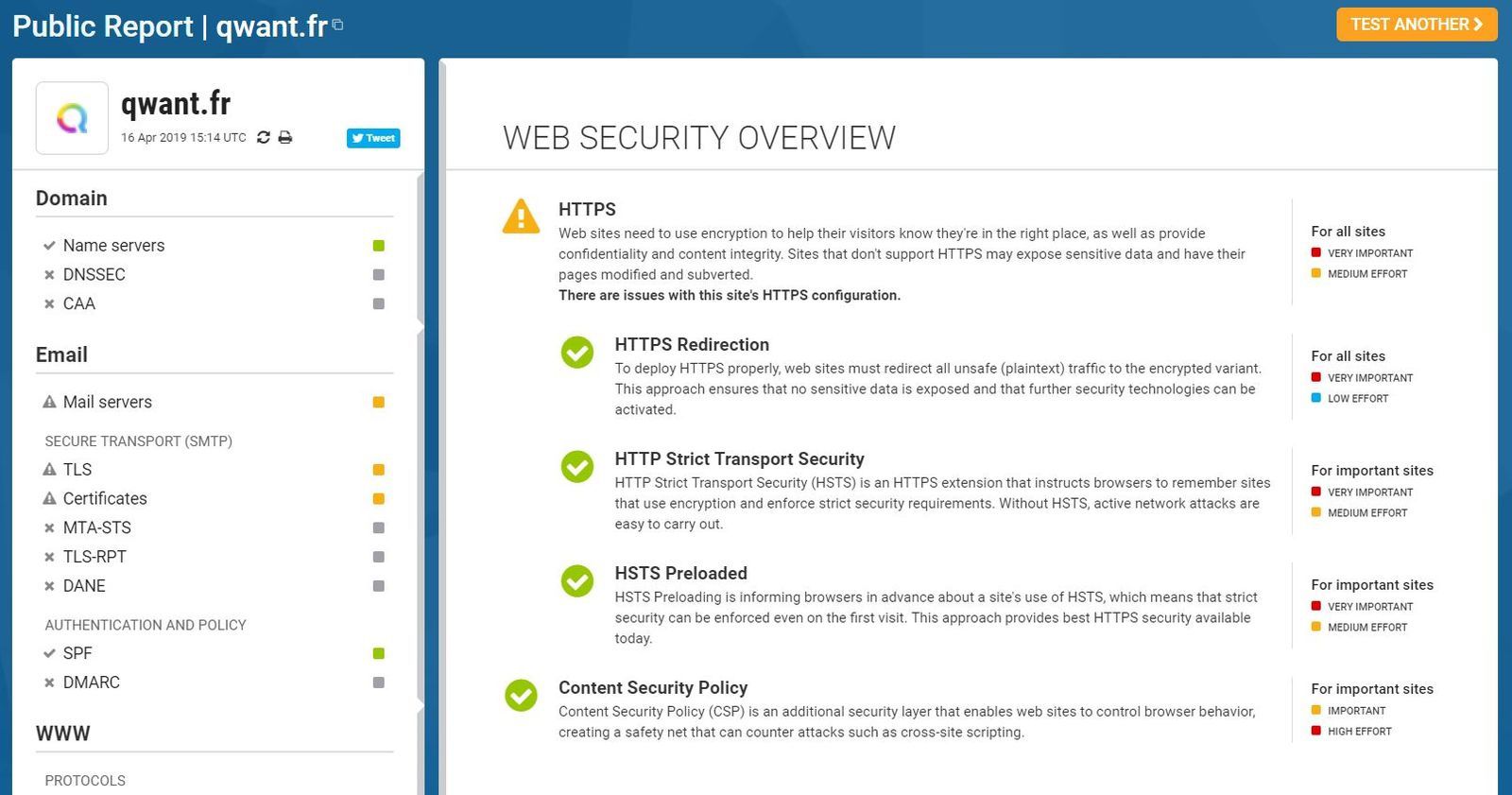Viewport: 1512px width, 795px height.
Task: Click the print report icon
Action: click(284, 137)
